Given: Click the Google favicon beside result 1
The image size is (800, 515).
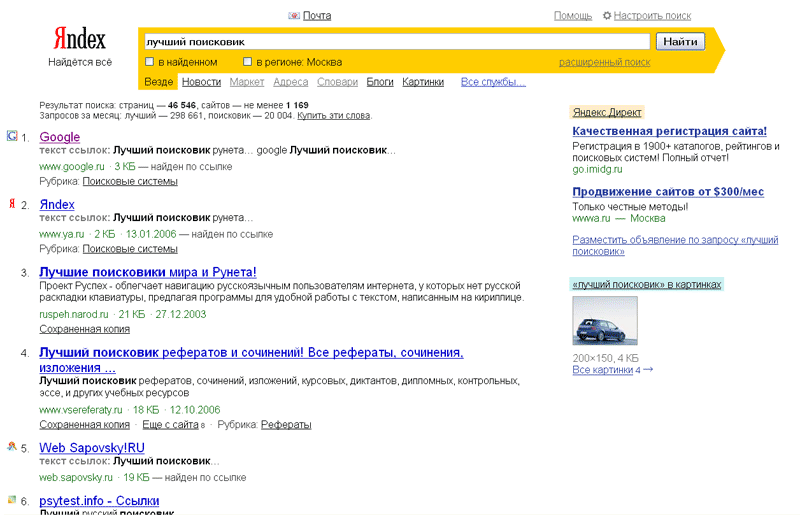Looking at the screenshot, I should click(12, 136).
